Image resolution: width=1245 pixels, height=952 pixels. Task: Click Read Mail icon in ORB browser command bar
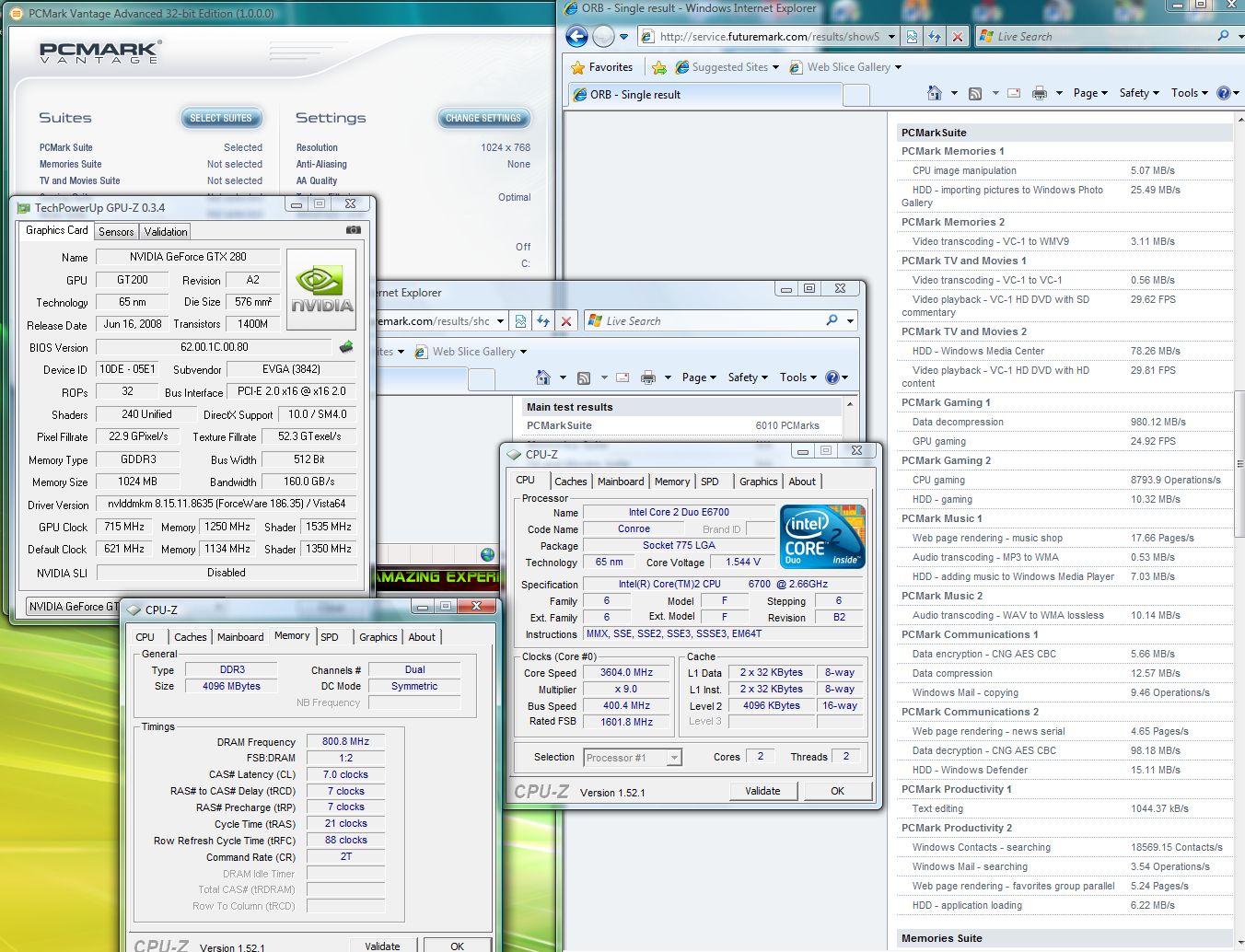tap(1014, 93)
